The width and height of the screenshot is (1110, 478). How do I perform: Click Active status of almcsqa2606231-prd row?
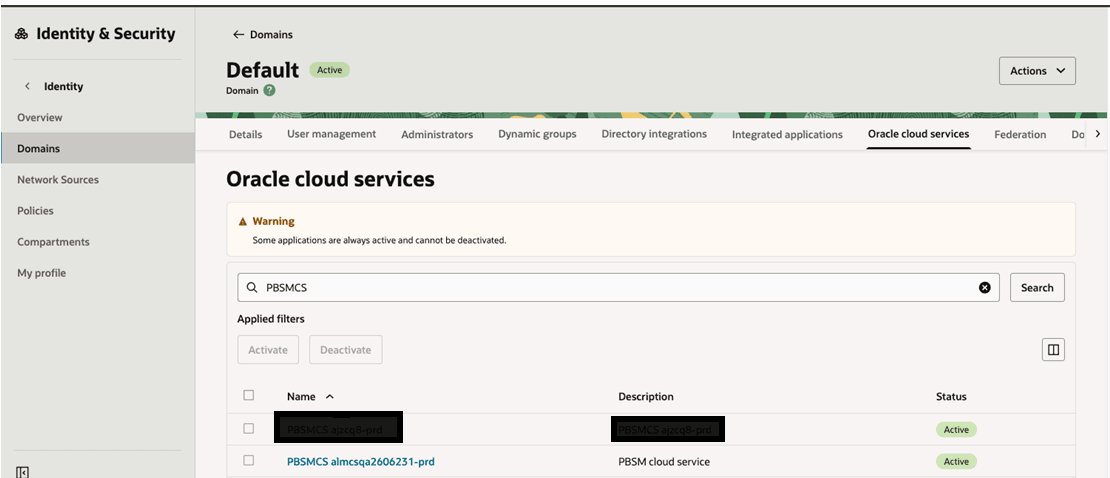tap(956, 462)
